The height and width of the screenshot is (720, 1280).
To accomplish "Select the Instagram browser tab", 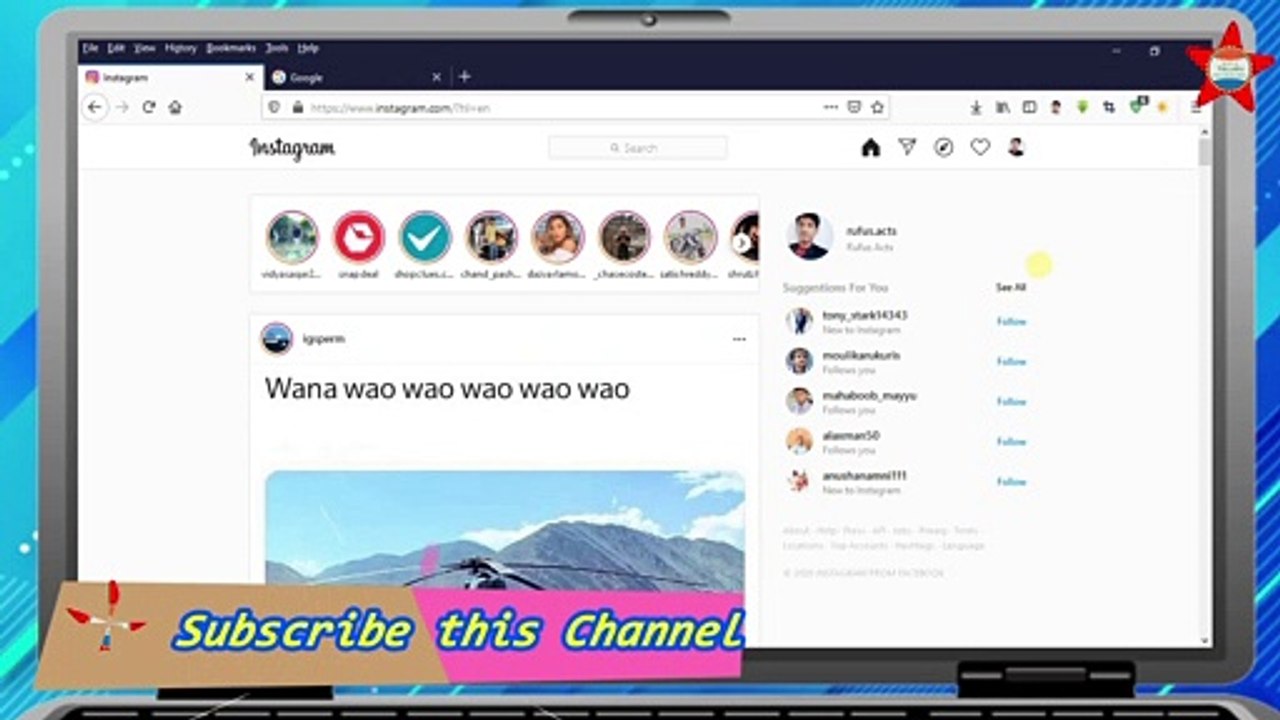I will tap(170, 77).
